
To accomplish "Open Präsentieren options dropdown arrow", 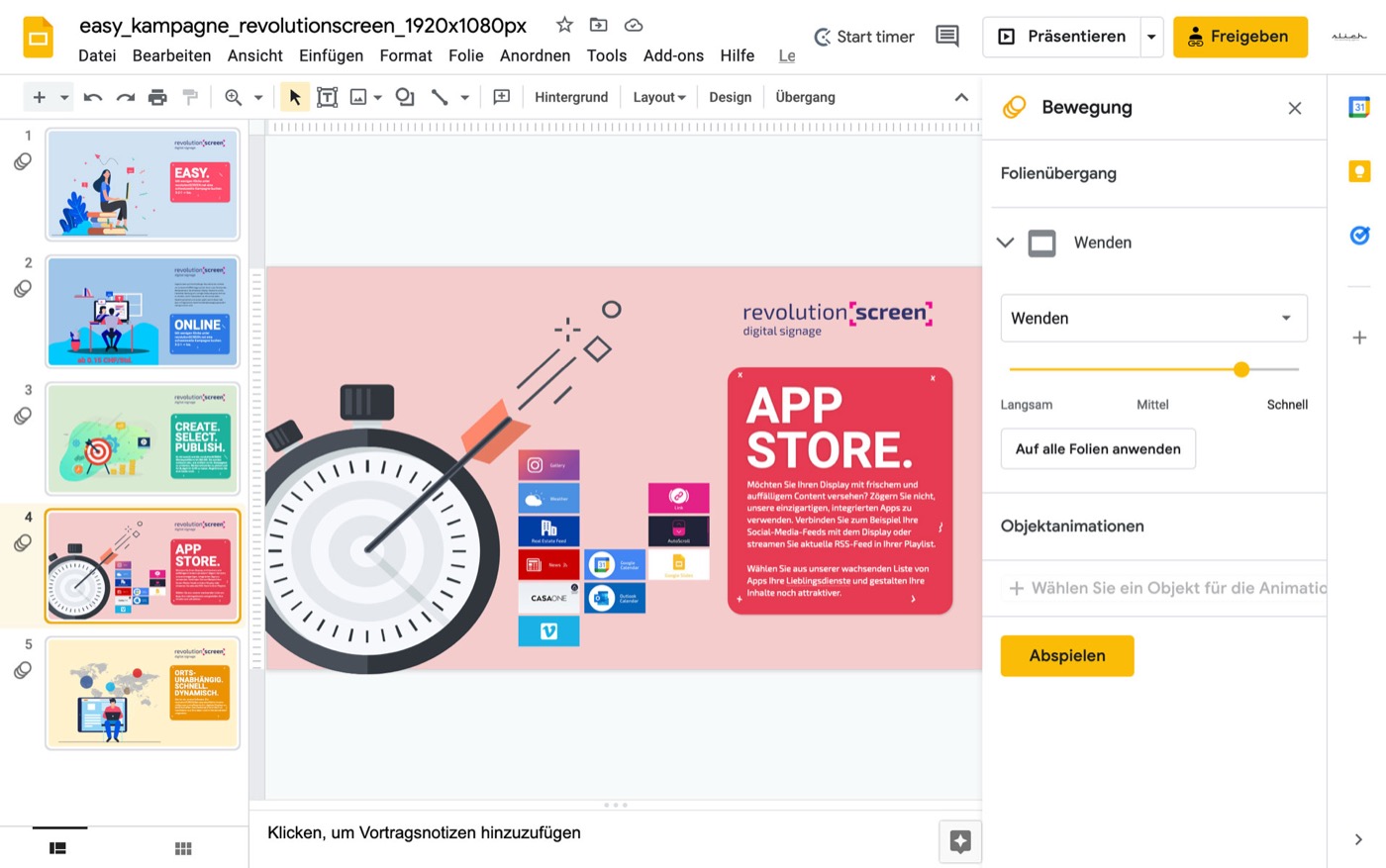I will click(1151, 37).
